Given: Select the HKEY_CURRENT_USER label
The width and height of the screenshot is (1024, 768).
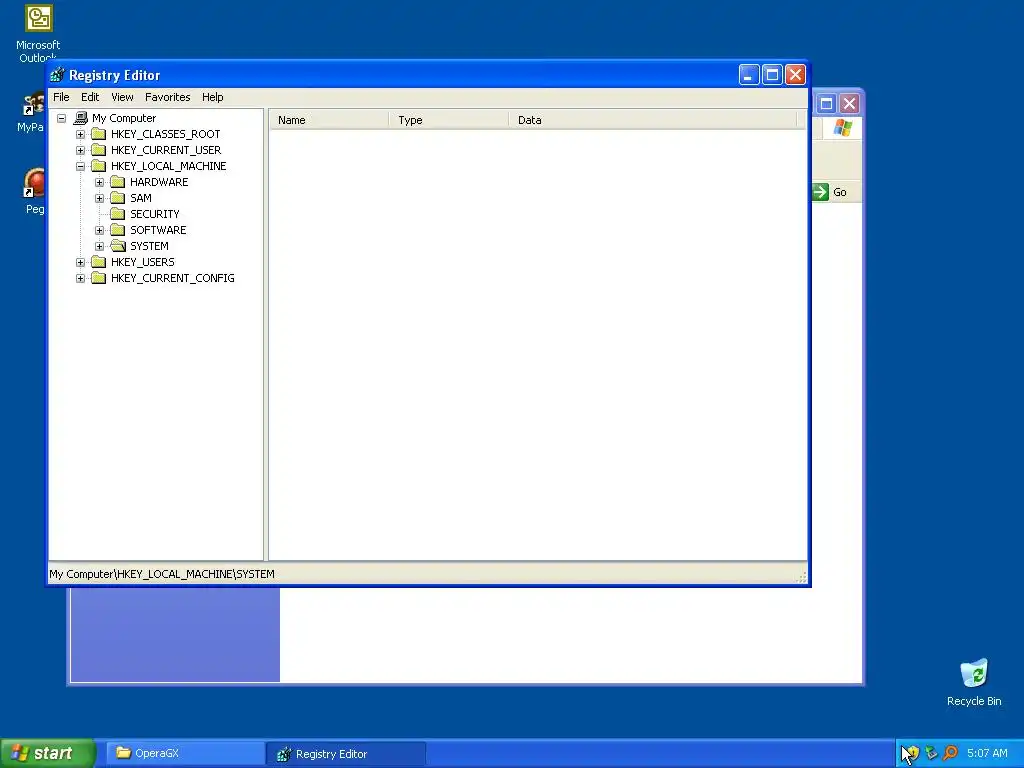Looking at the screenshot, I should (166, 150).
